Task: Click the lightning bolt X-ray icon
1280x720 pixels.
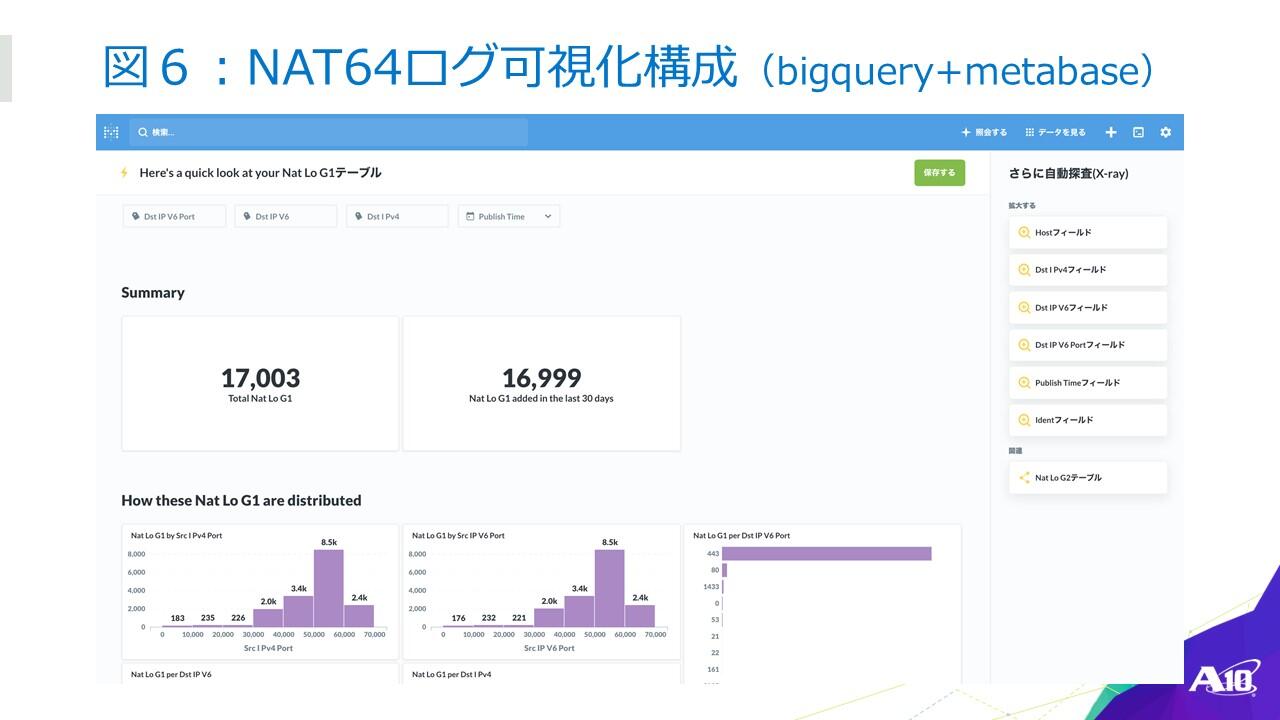Action: pos(124,173)
